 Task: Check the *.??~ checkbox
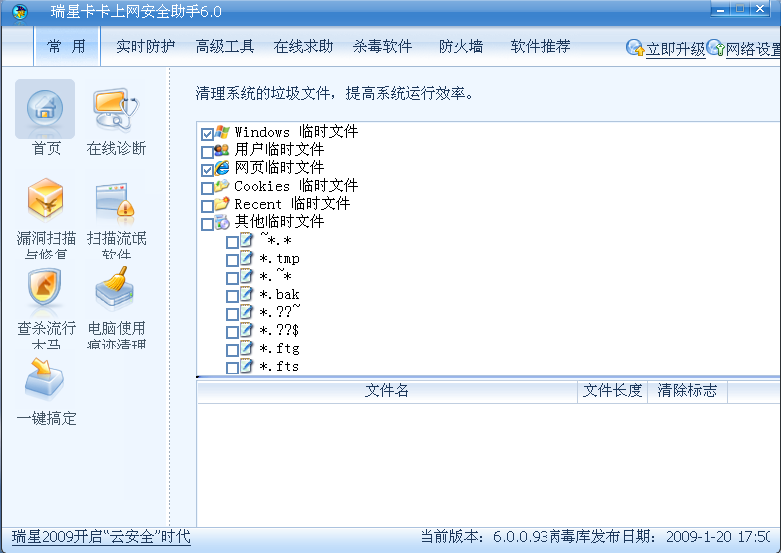232,314
